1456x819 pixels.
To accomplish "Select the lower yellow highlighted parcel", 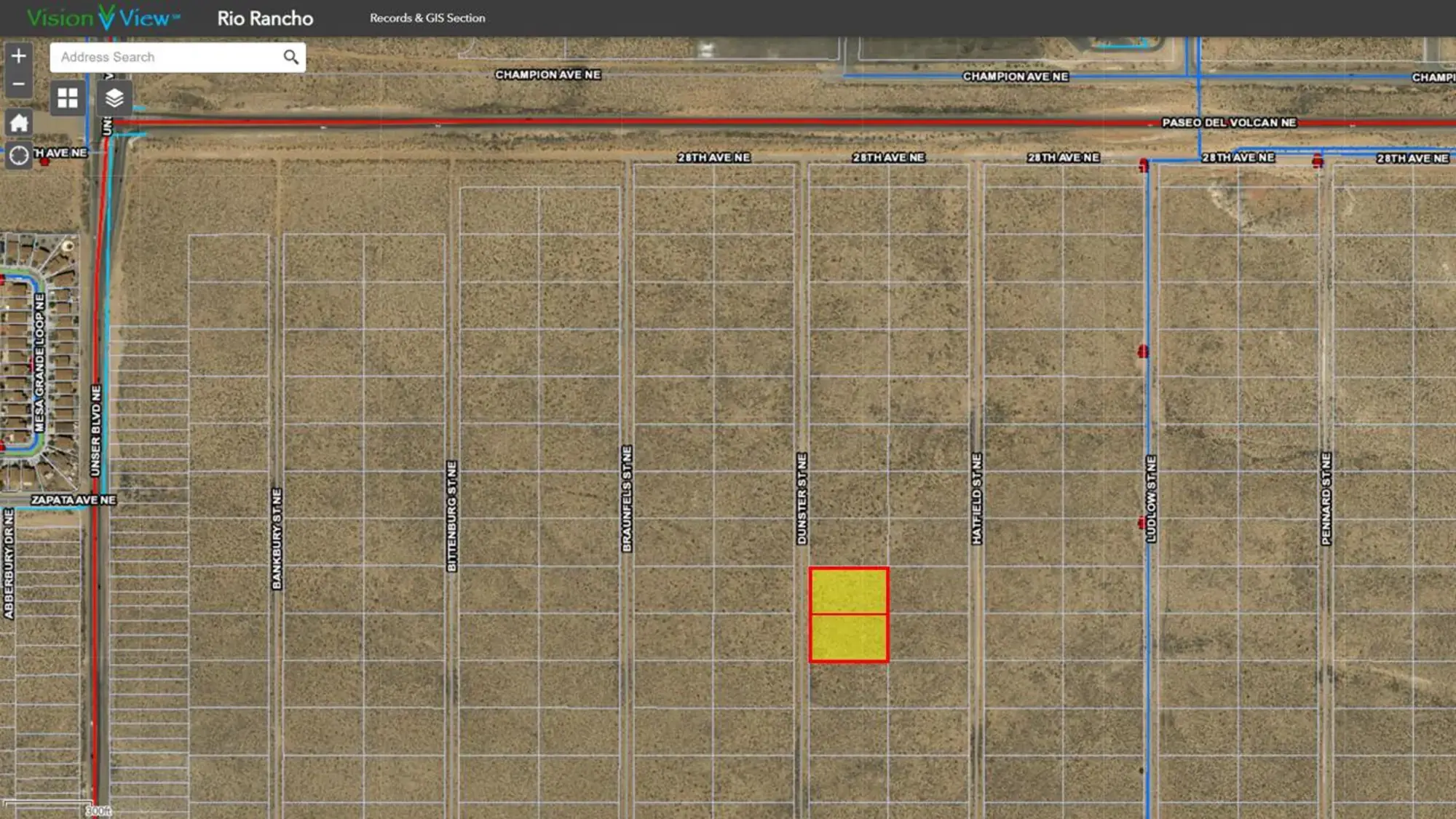I will tap(849, 638).
